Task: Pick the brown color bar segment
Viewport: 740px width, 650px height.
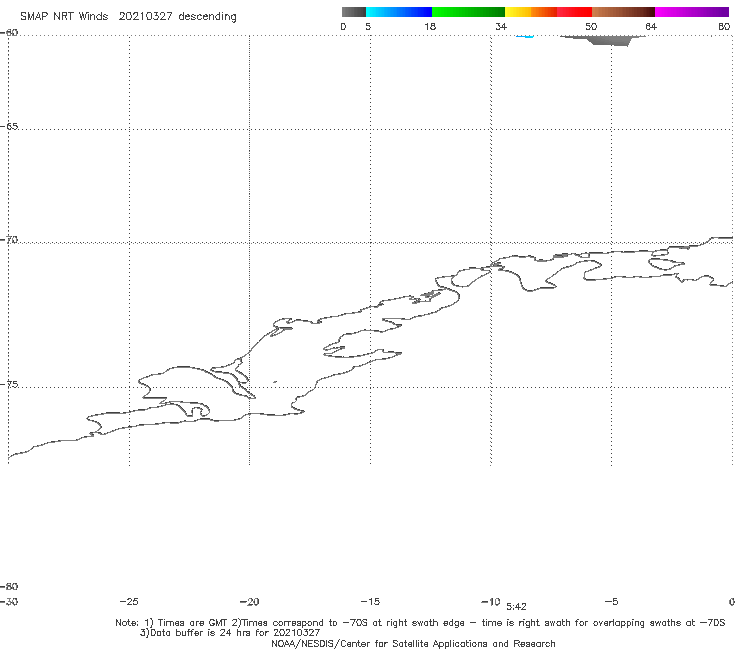Action: tap(623, 12)
